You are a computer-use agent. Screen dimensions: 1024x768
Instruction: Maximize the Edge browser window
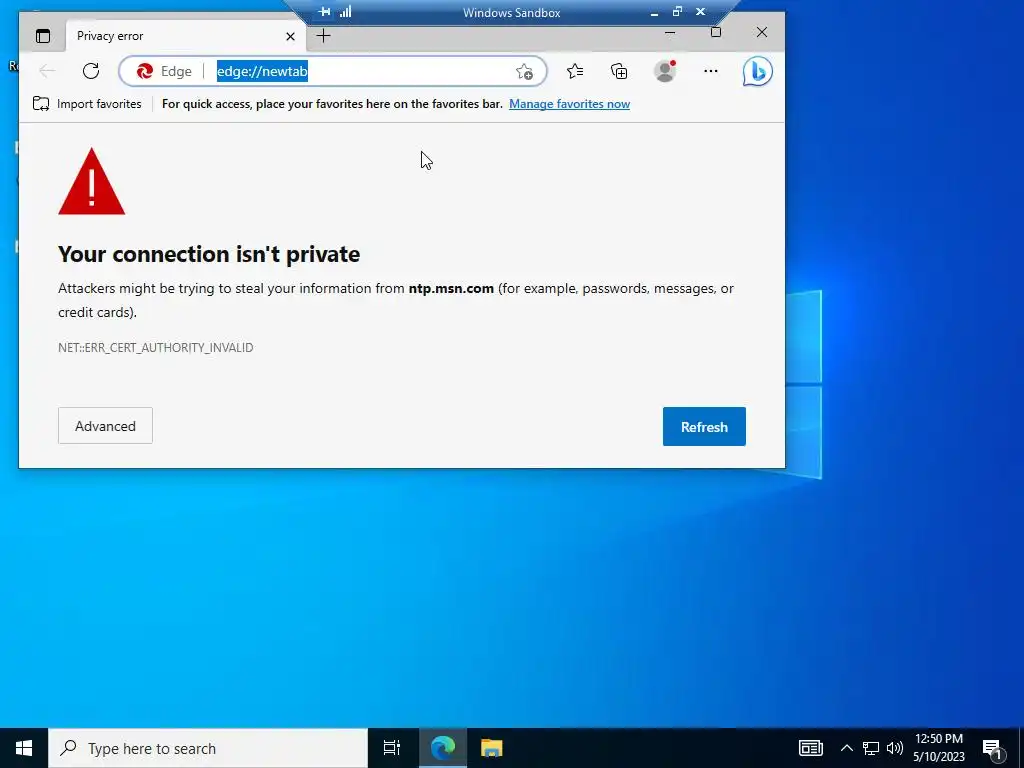716,32
